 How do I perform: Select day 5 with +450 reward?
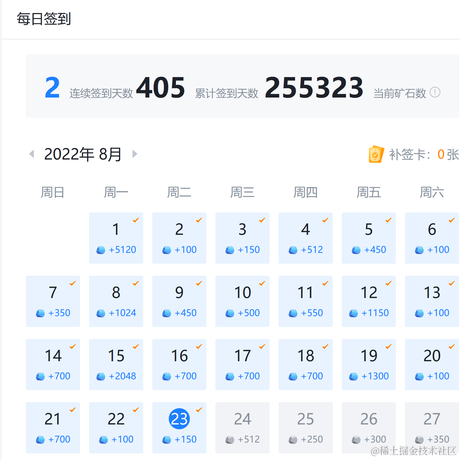click(x=369, y=238)
